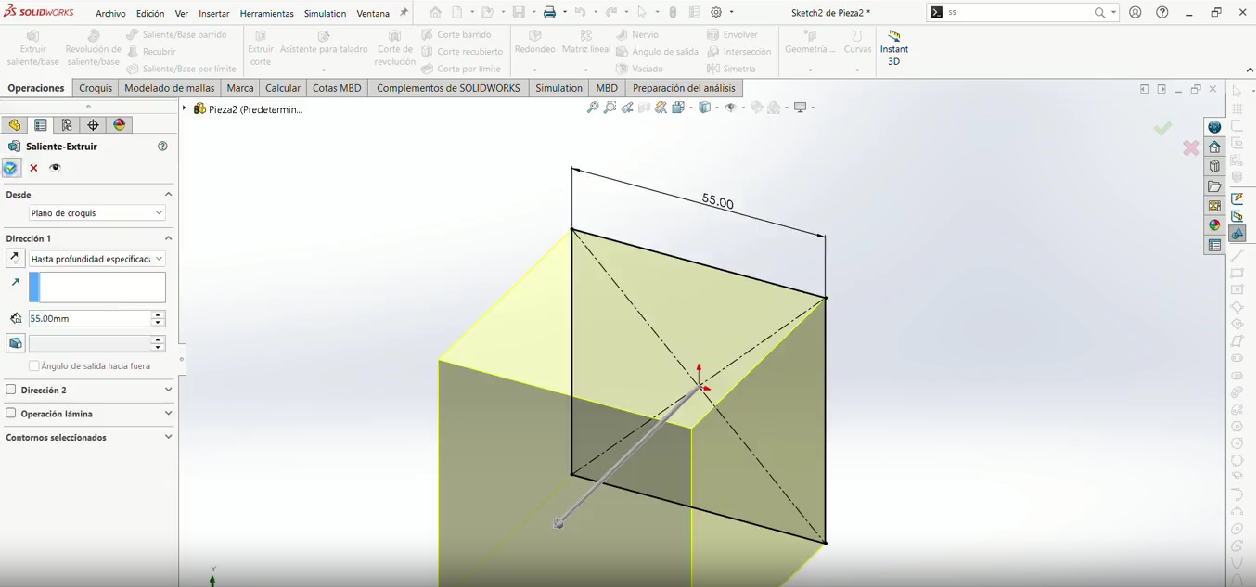This screenshot has height=587, width=1256.
Task: Open the options gear icon
Action: coord(716,13)
